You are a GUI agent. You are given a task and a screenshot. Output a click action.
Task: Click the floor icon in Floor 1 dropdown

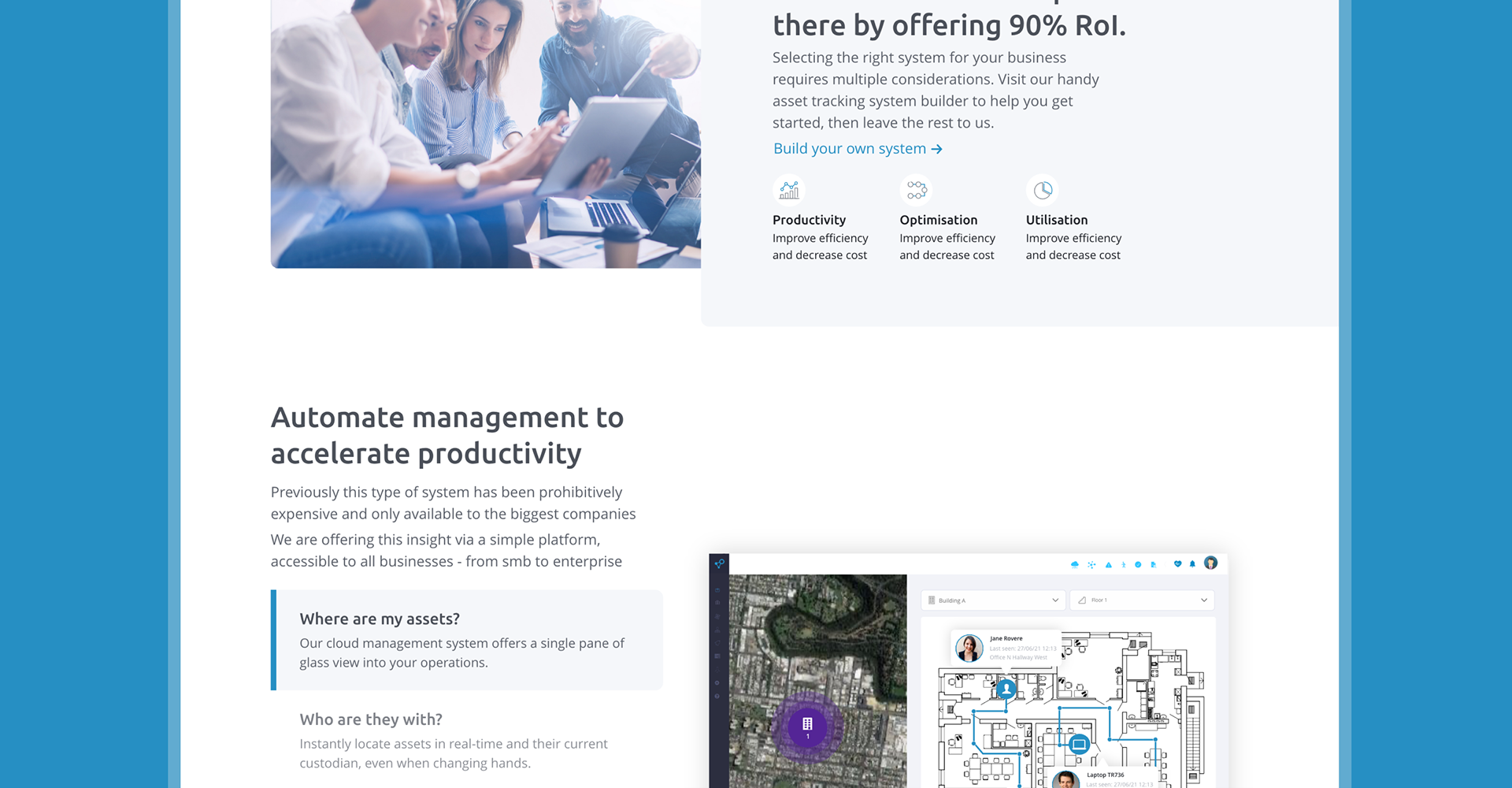pos(1082,600)
